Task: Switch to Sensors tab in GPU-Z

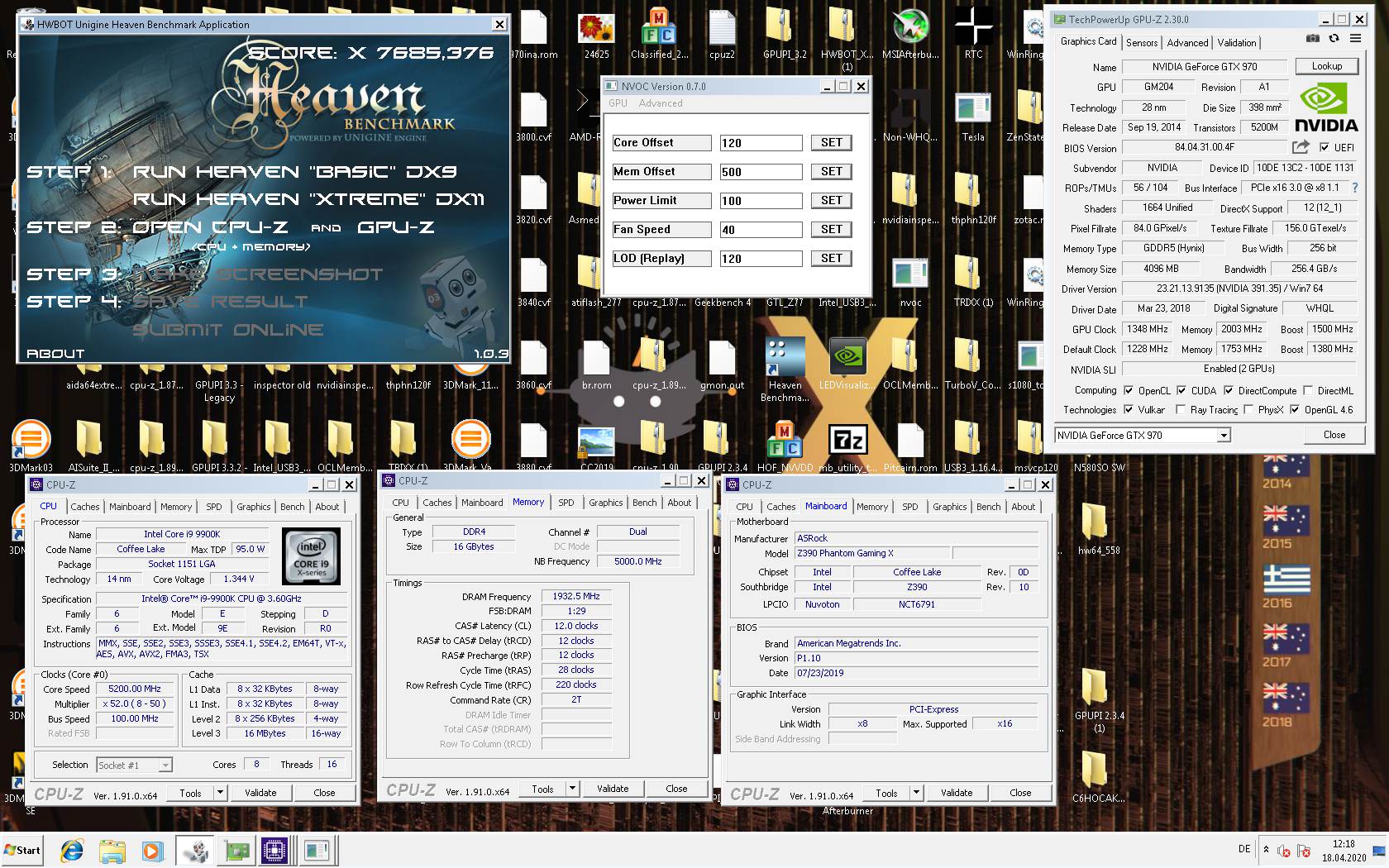Action: pyautogui.click(x=1142, y=43)
